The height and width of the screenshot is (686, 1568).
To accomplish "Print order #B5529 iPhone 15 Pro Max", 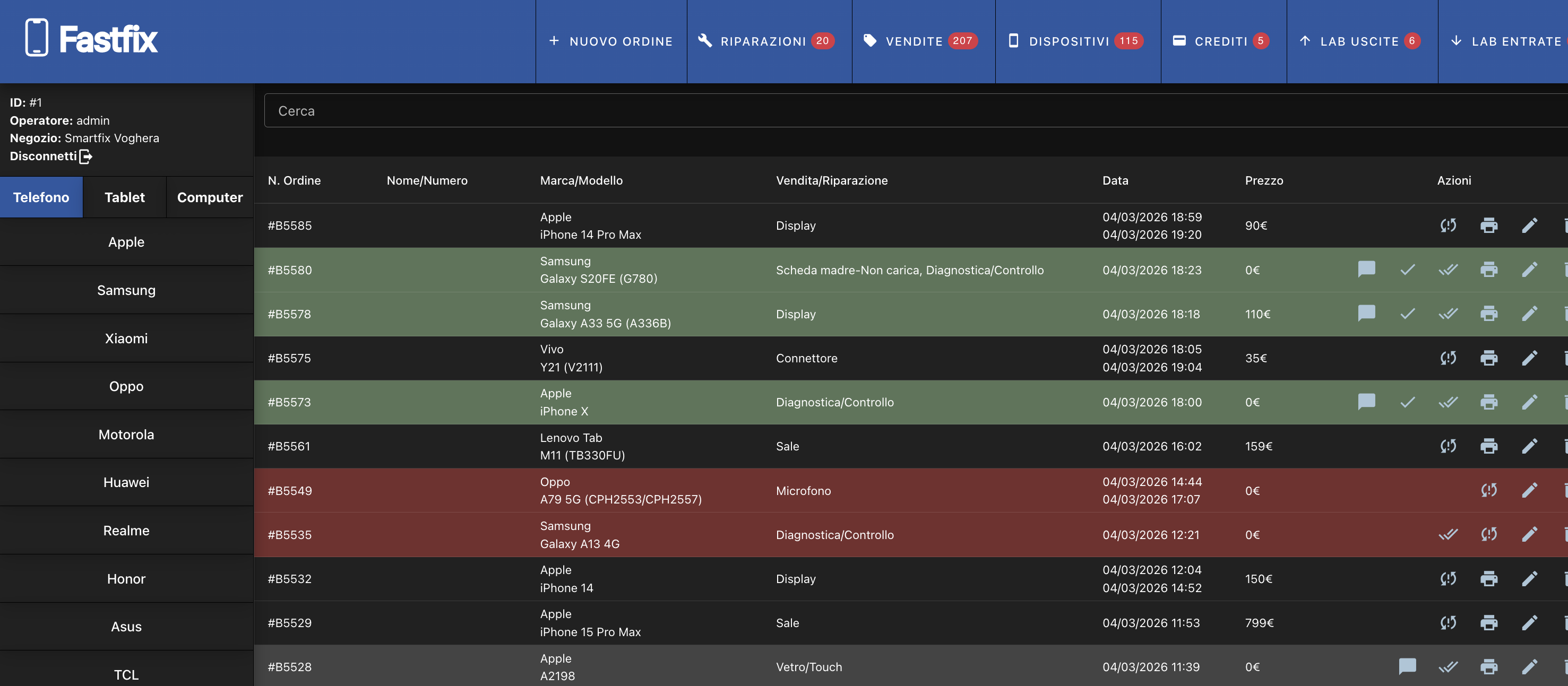I will [1488, 623].
